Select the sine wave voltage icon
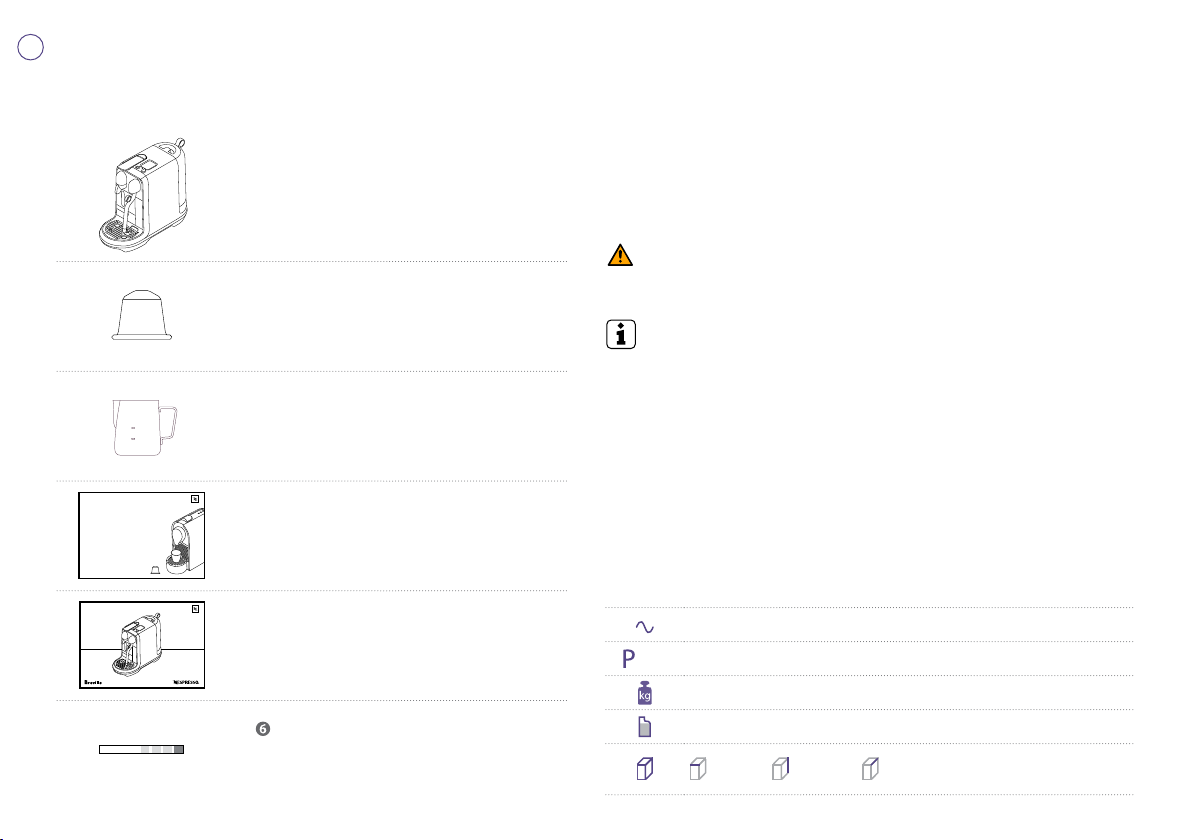Screen dimensions: 1192x840 pos(644,627)
